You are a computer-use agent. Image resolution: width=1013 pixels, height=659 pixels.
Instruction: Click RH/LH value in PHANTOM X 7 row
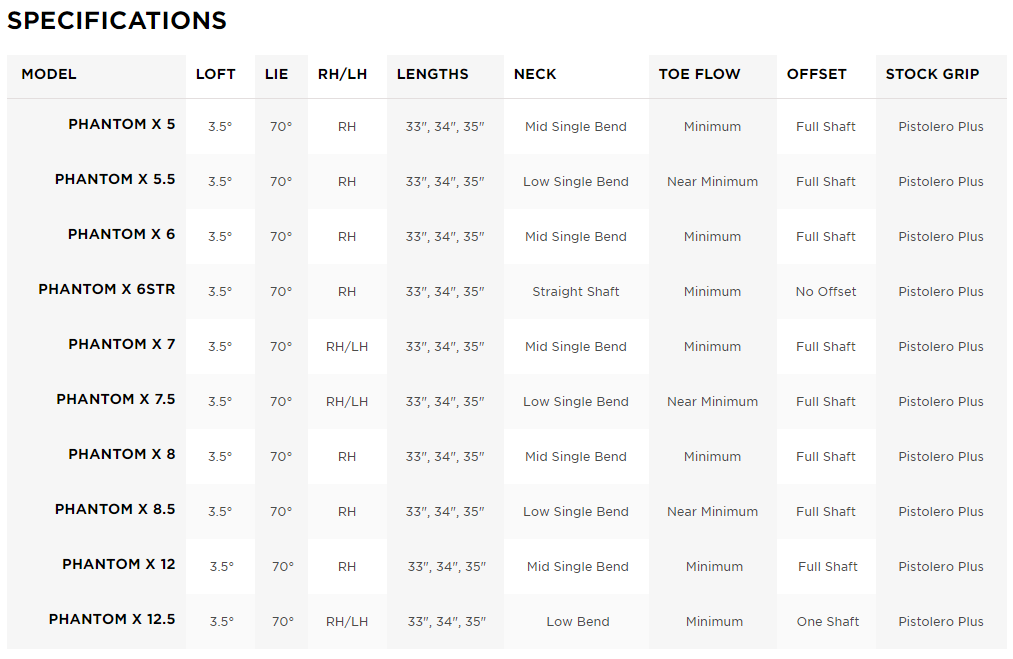[347, 347]
